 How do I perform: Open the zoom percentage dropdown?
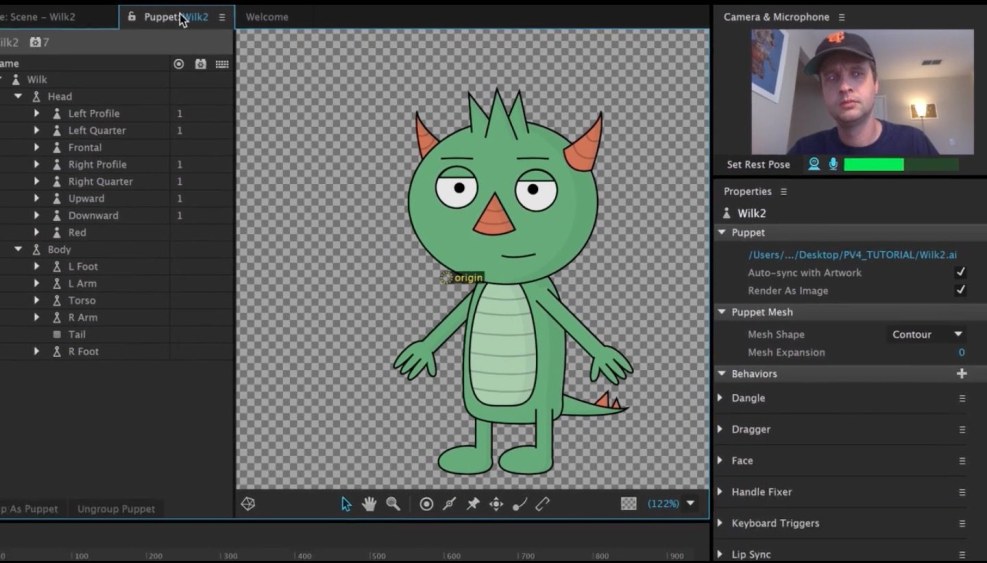pos(690,504)
